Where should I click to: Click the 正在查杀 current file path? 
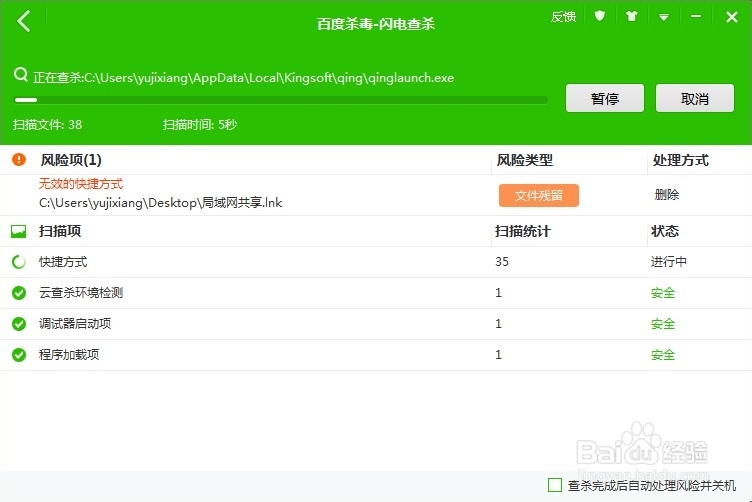(243, 77)
